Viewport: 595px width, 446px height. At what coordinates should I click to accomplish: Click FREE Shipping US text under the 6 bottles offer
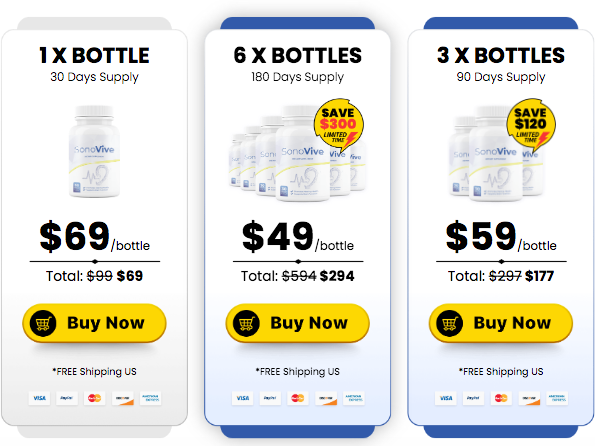tap(298, 372)
